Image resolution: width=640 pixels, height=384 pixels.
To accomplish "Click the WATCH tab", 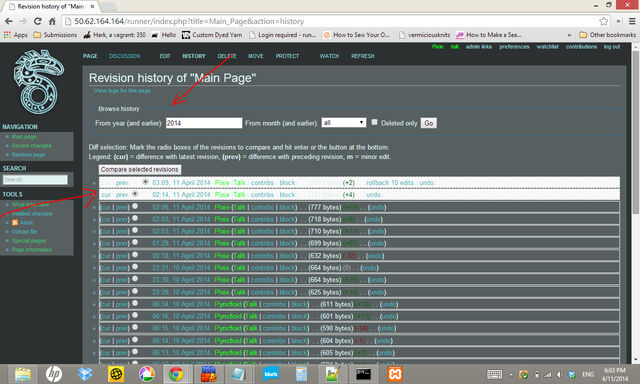I will tap(329, 56).
